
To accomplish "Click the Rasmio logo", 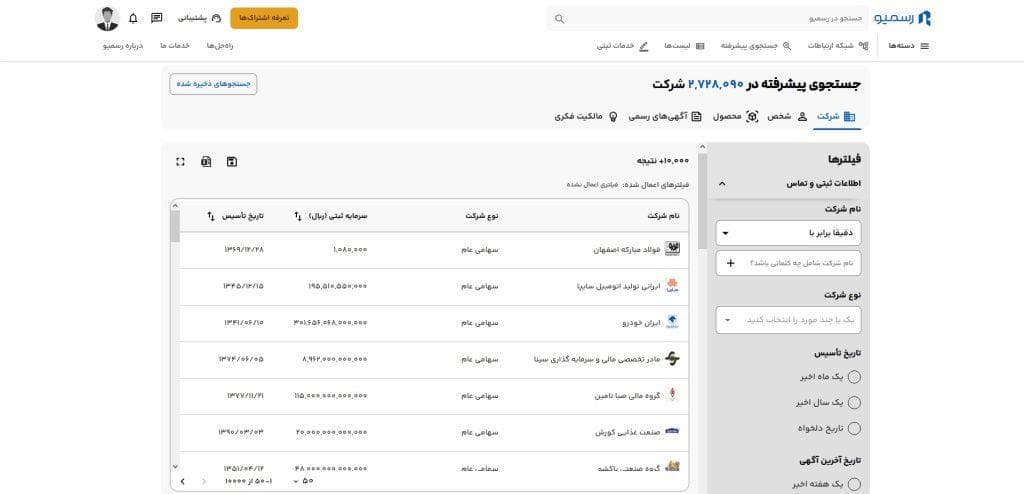I will [903, 18].
